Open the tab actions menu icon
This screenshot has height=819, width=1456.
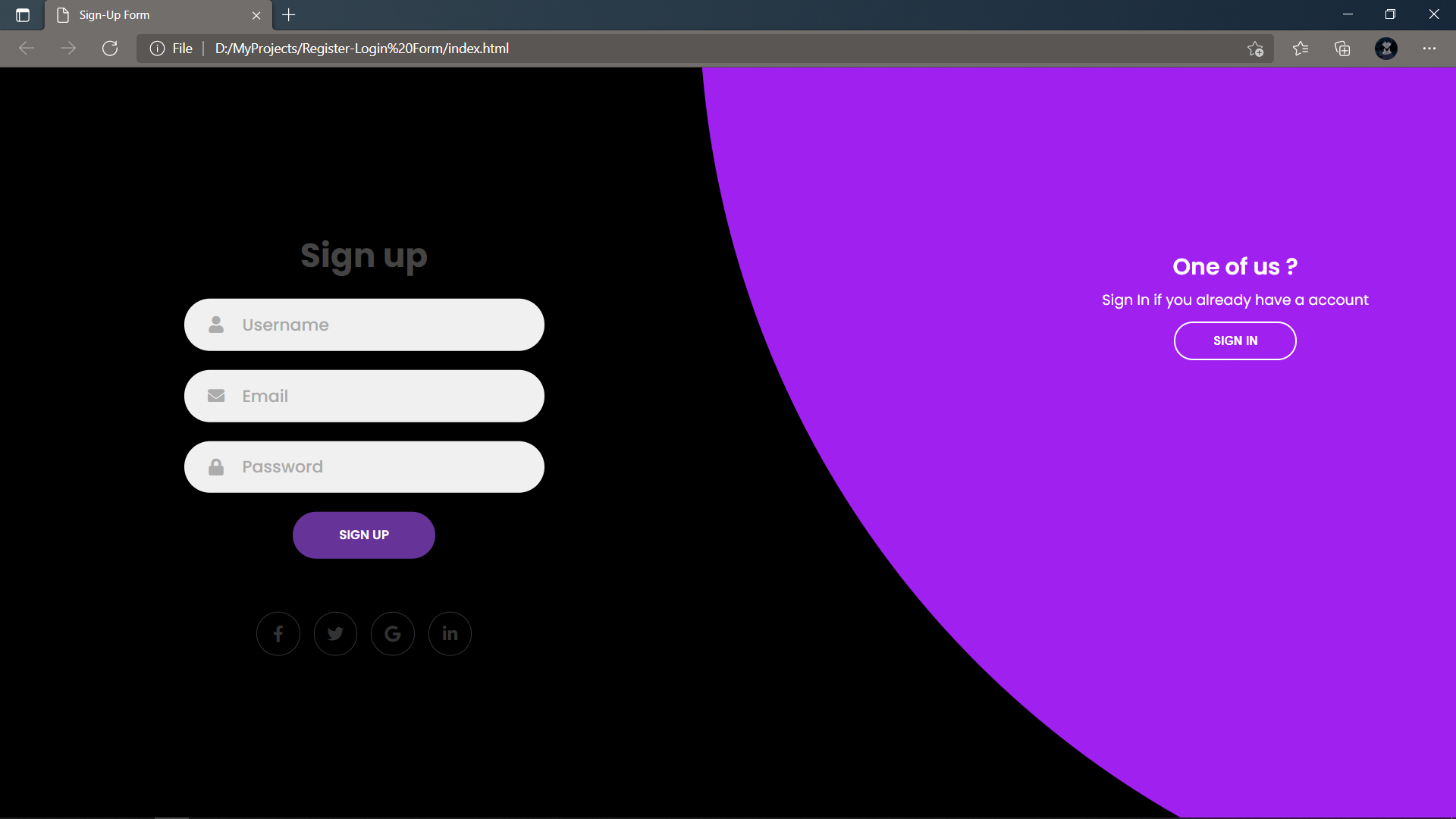23,15
